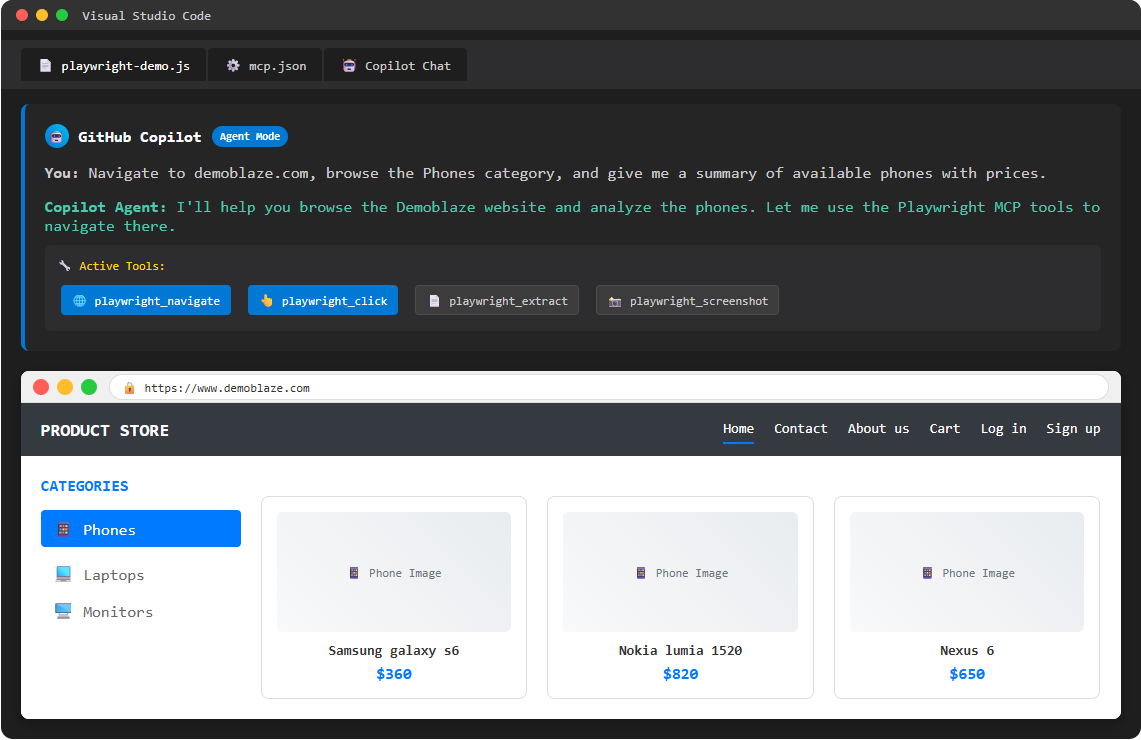This screenshot has width=1141, height=740.
Task: Click the Nokia lumia 1520 product title
Action: coord(680,651)
